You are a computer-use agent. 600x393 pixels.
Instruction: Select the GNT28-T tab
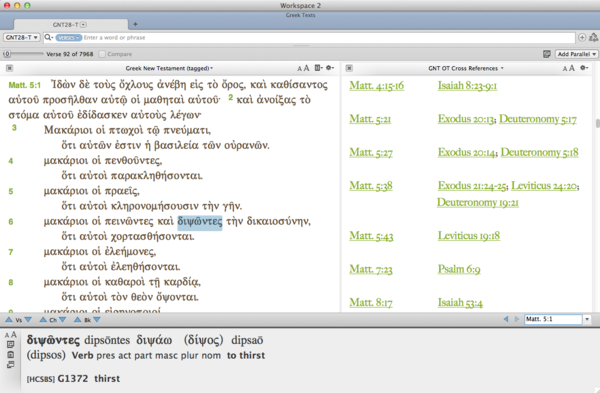pos(71,24)
